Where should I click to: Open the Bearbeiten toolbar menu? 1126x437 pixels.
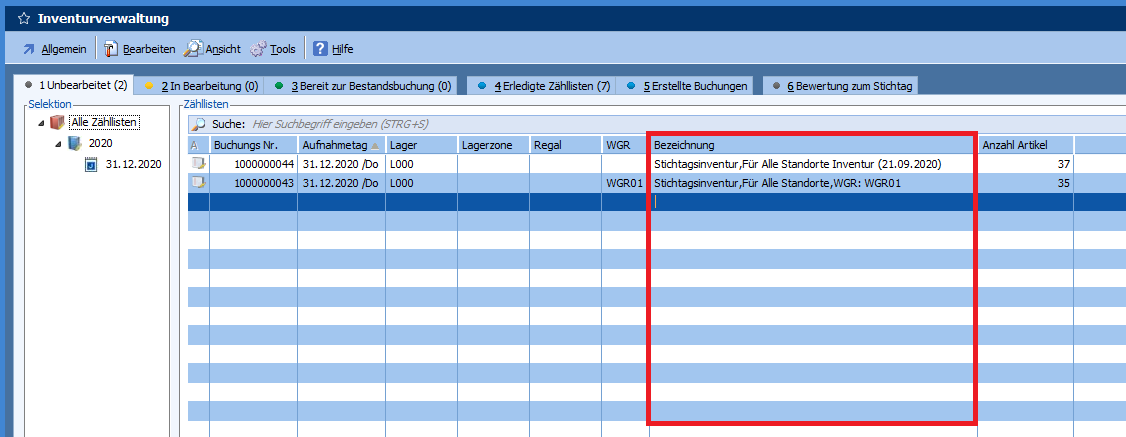coord(139,48)
